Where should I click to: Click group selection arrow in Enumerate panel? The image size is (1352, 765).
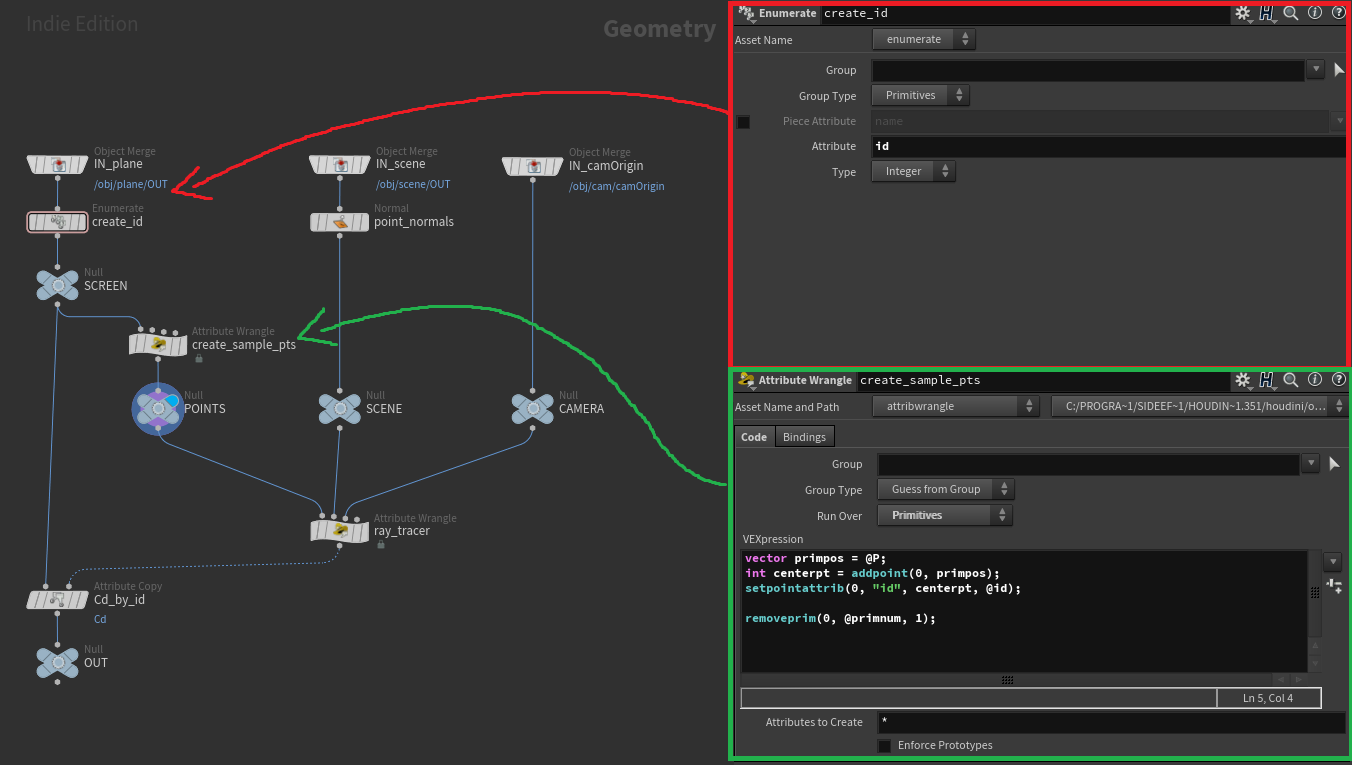1339,70
